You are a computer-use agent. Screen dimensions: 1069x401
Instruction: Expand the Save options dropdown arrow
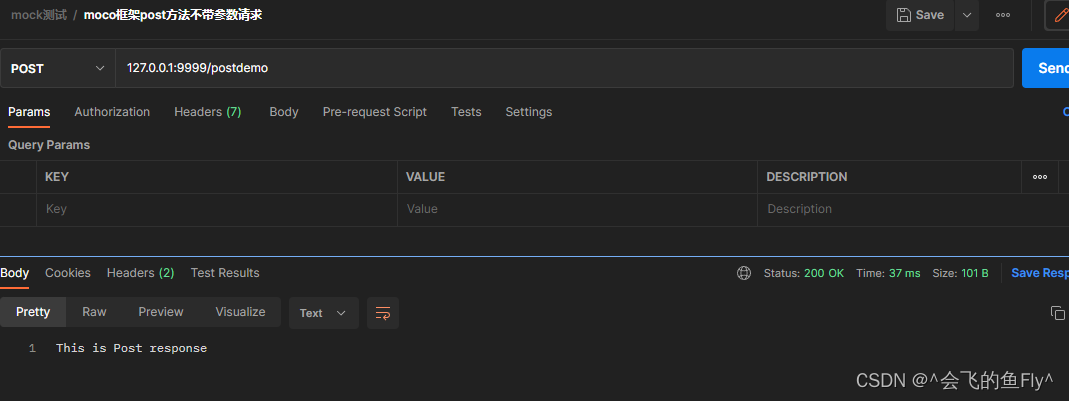click(967, 15)
